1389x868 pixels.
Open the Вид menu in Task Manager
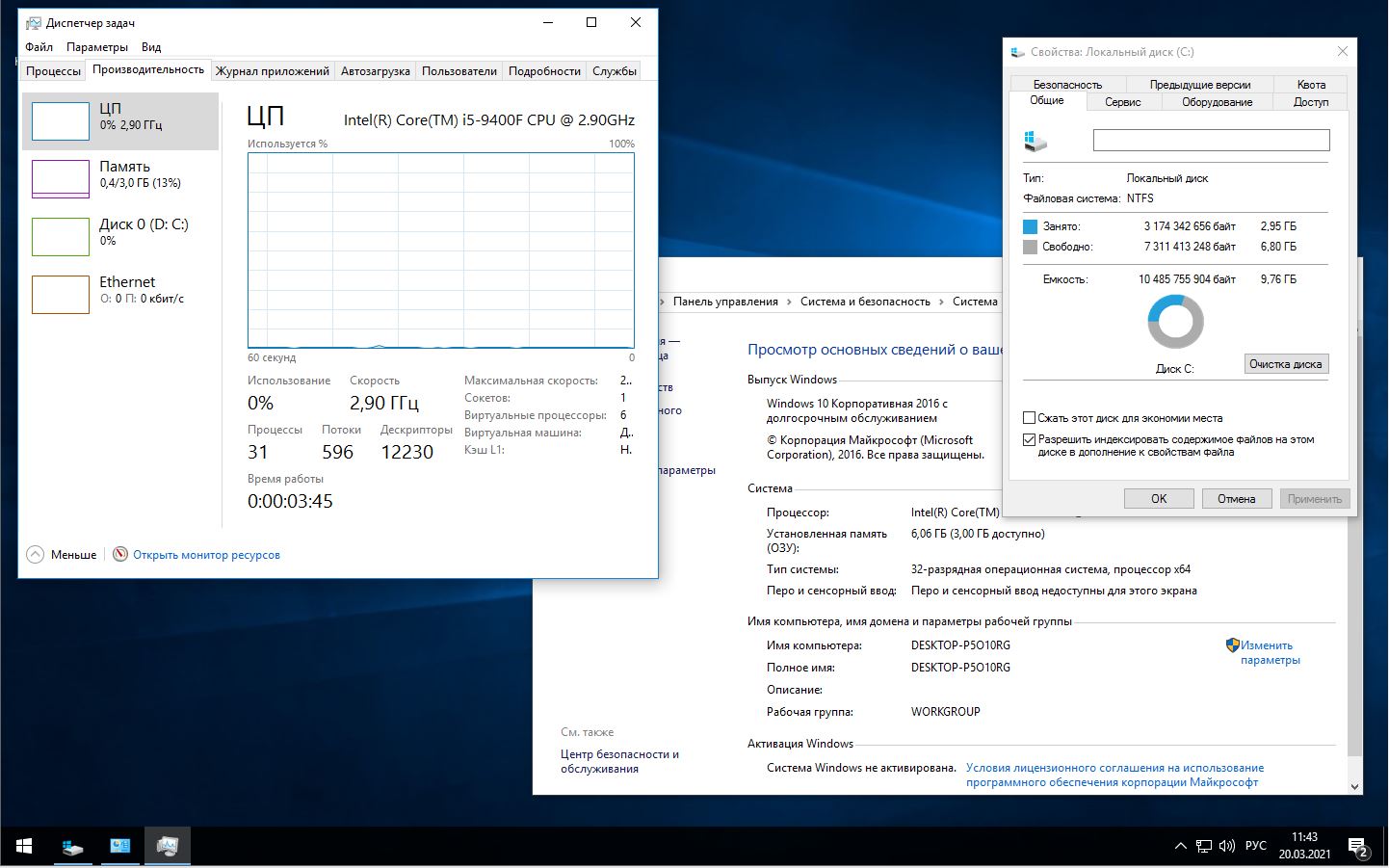pyautogui.click(x=151, y=46)
